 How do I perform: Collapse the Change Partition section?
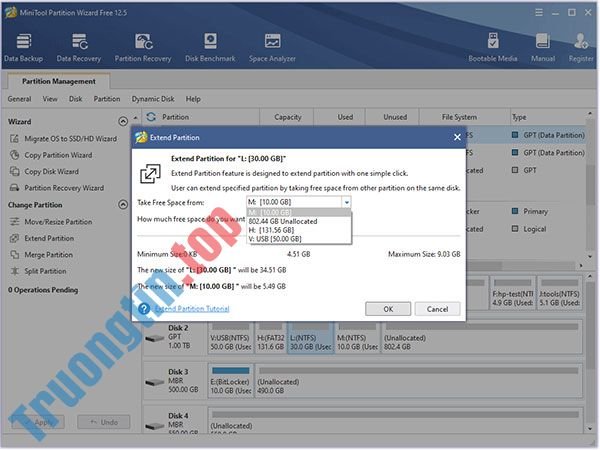click(x=123, y=205)
